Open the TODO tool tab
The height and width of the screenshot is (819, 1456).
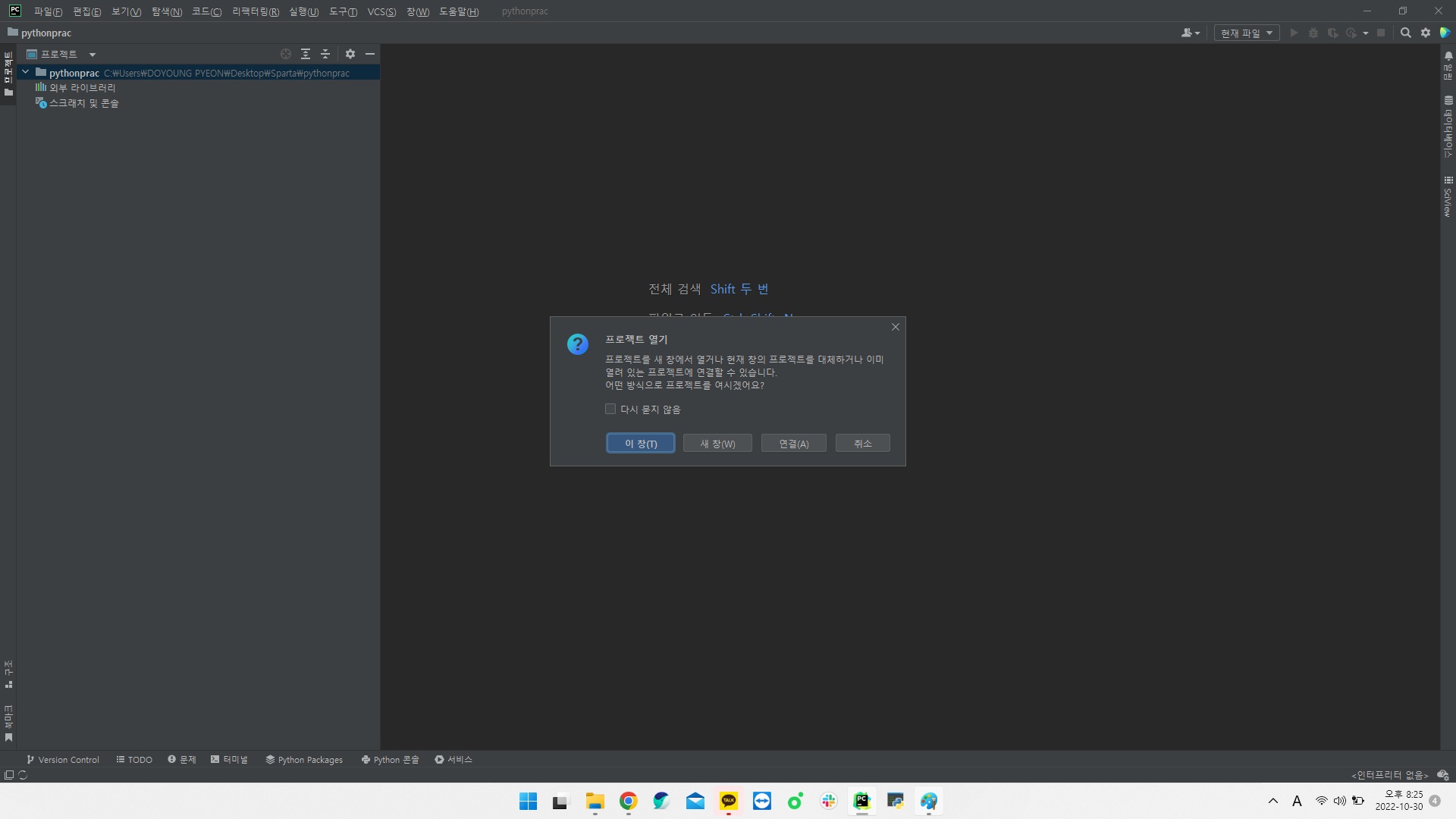click(x=134, y=760)
